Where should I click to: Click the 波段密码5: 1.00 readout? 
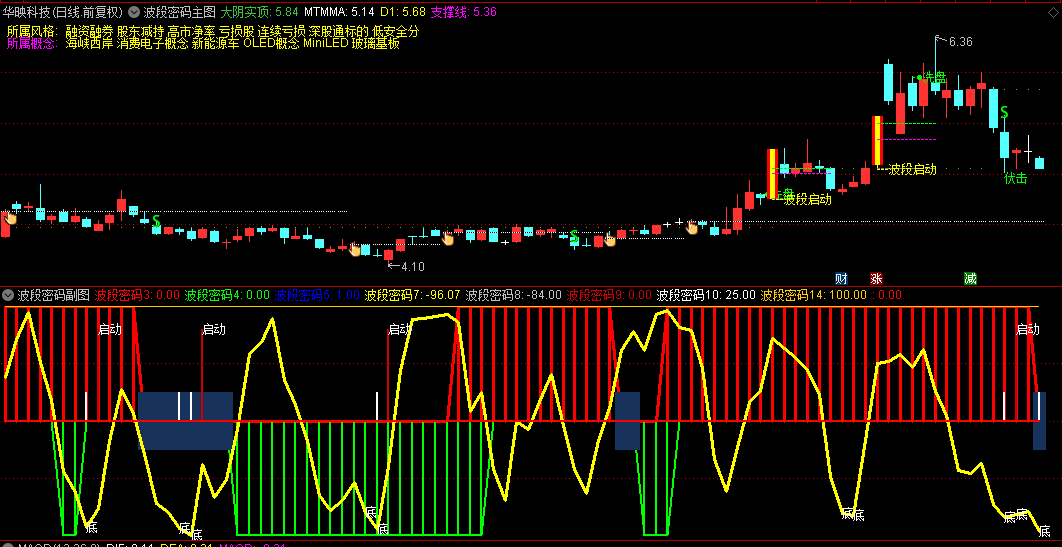317,294
